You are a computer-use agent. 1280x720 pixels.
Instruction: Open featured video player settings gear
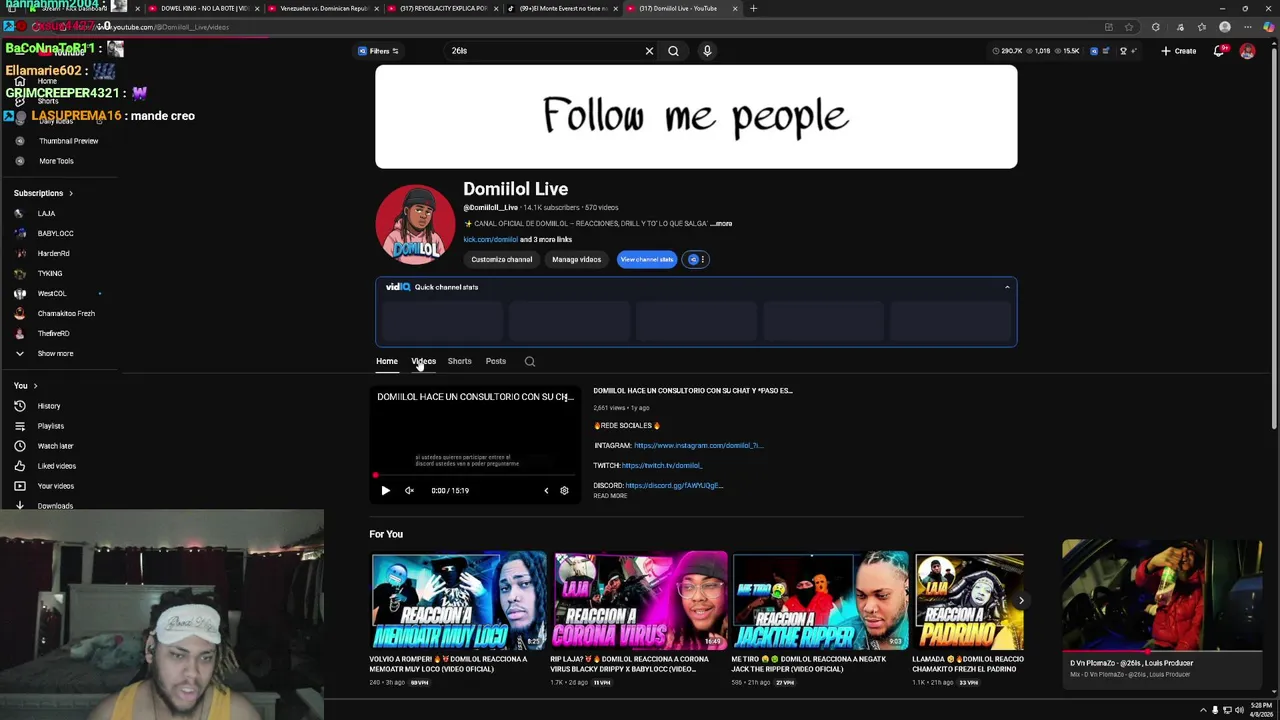564,491
